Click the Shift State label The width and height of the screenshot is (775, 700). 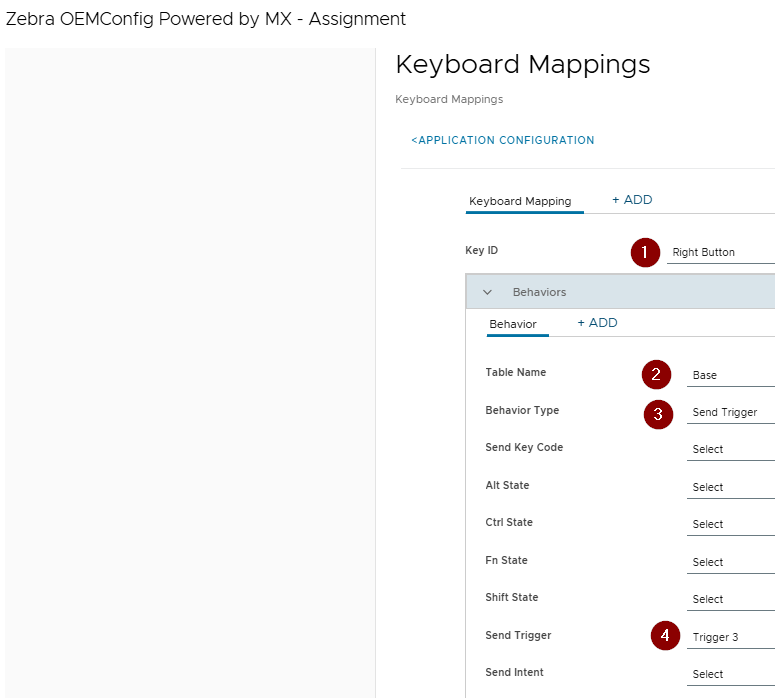pyautogui.click(x=512, y=598)
